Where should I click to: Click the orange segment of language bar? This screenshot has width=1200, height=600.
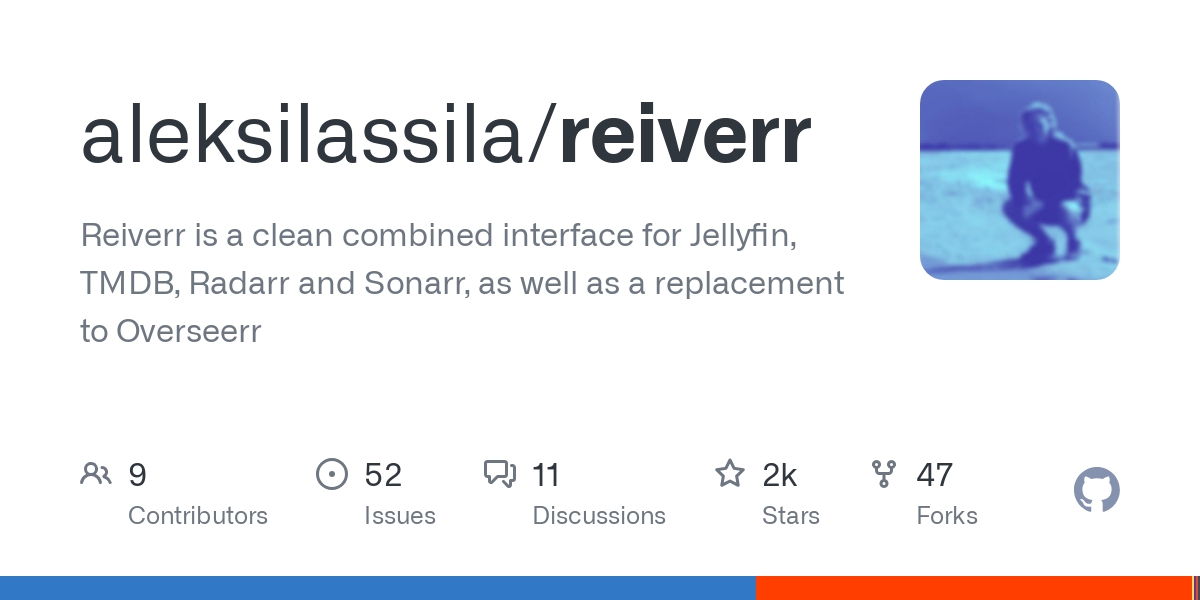pyautogui.click(x=972, y=588)
